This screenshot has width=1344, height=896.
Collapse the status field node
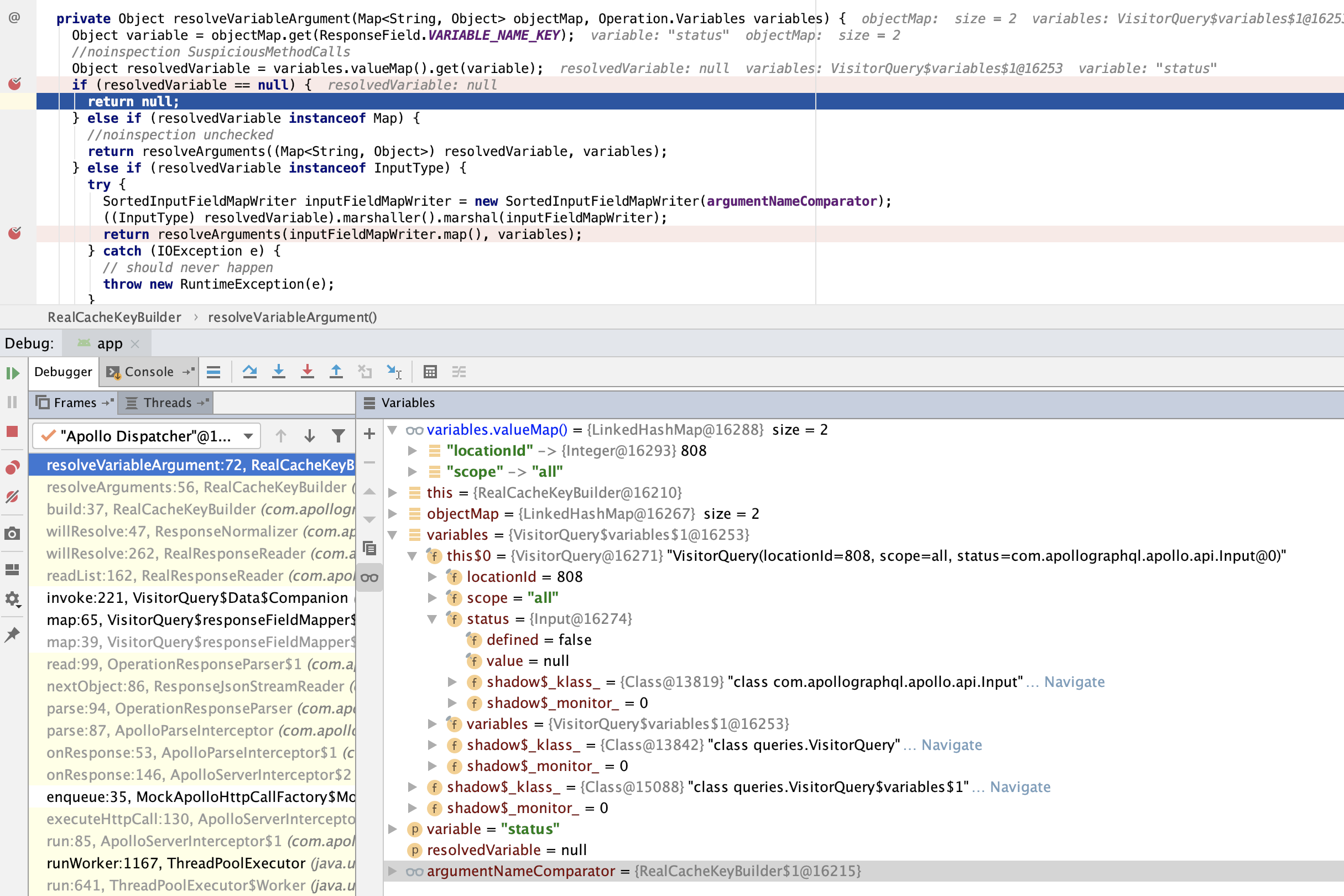[x=431, y=618]
